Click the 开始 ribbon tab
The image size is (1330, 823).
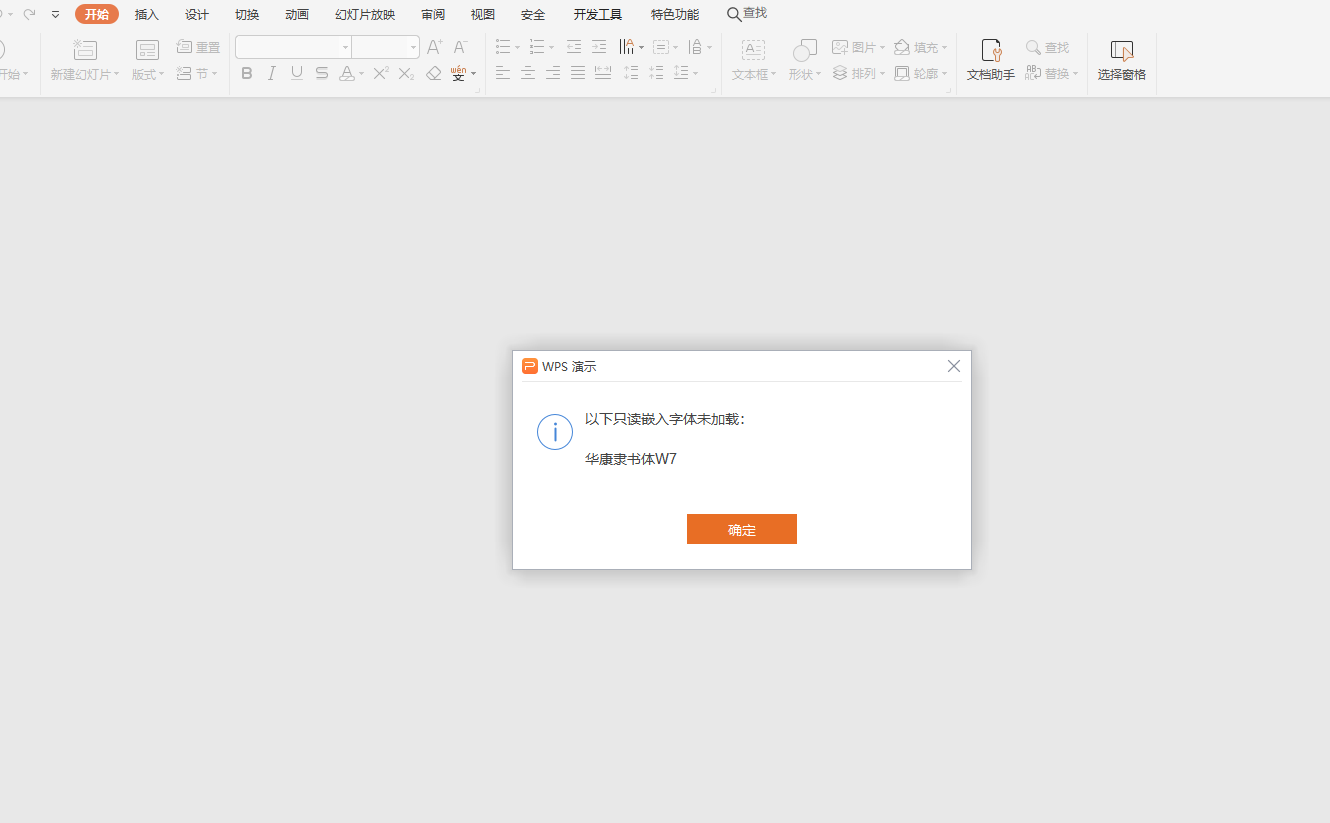tap(97, 14)
